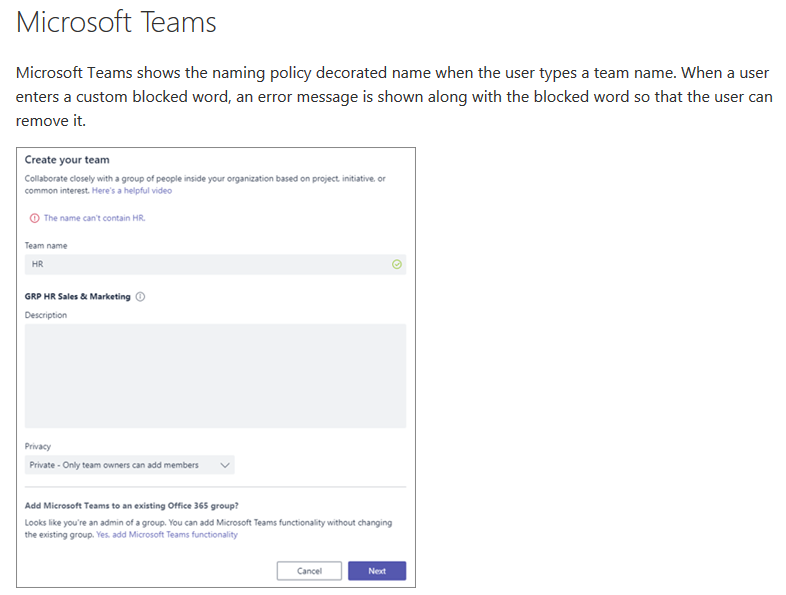
Task: Click the green checkmark in Team name field
Action: (x=397, y=265)
